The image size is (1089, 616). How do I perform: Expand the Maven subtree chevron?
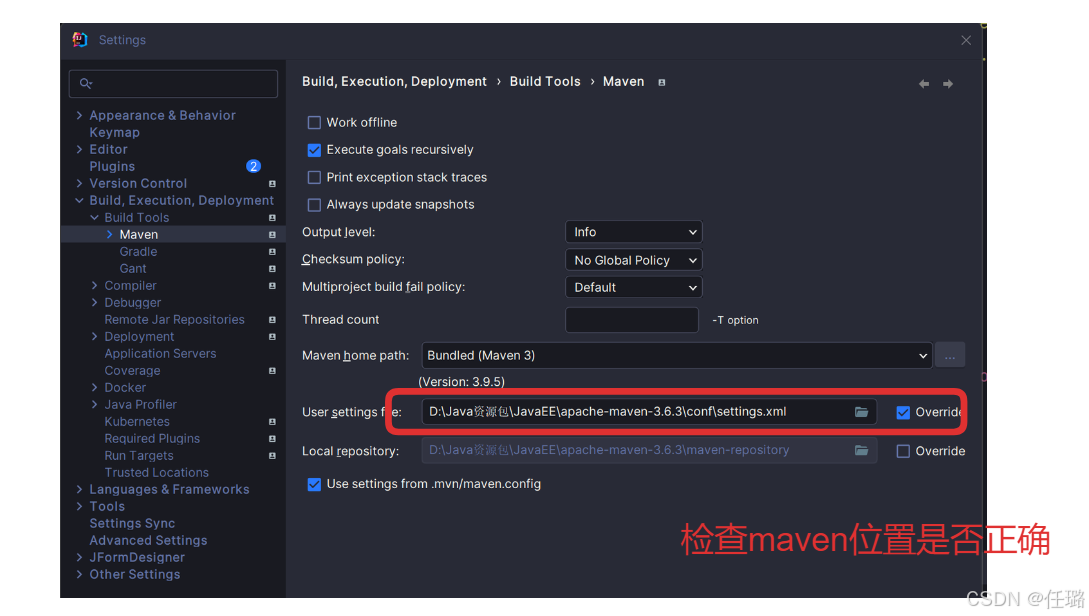pos(110,235)
